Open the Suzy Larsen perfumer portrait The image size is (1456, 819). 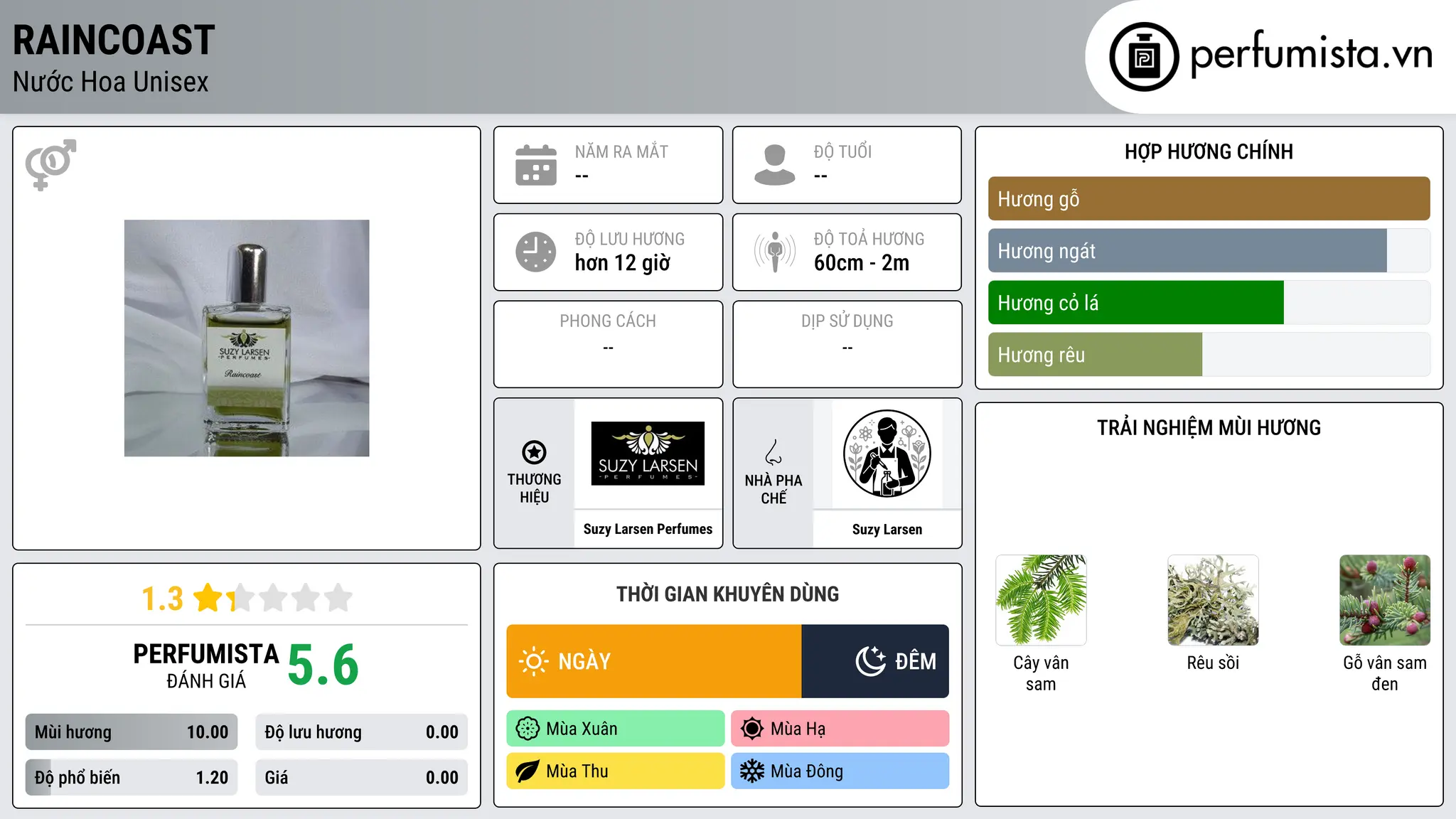[x=887, y=454]
